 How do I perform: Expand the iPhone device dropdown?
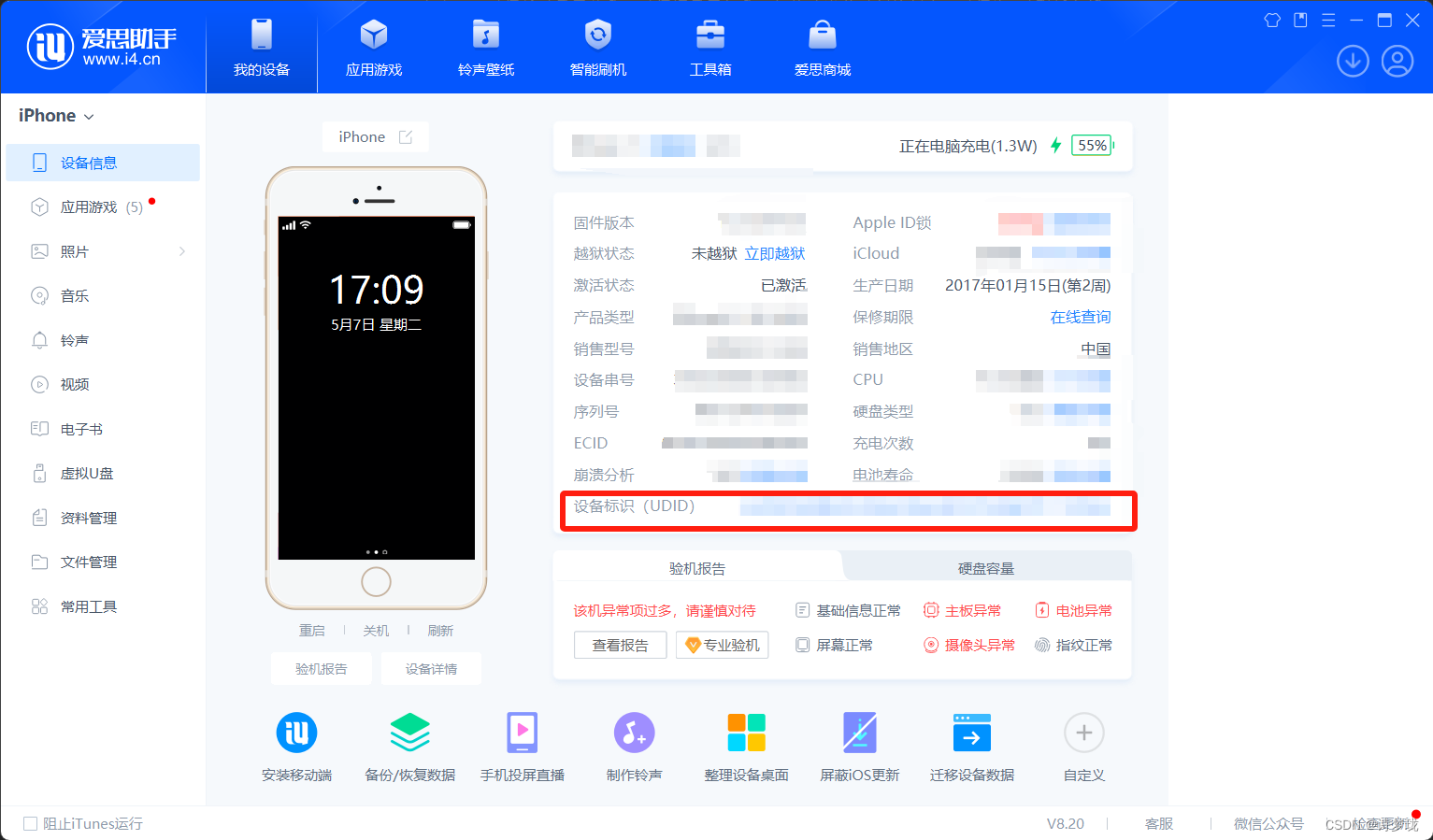click(x=56, y=116)
